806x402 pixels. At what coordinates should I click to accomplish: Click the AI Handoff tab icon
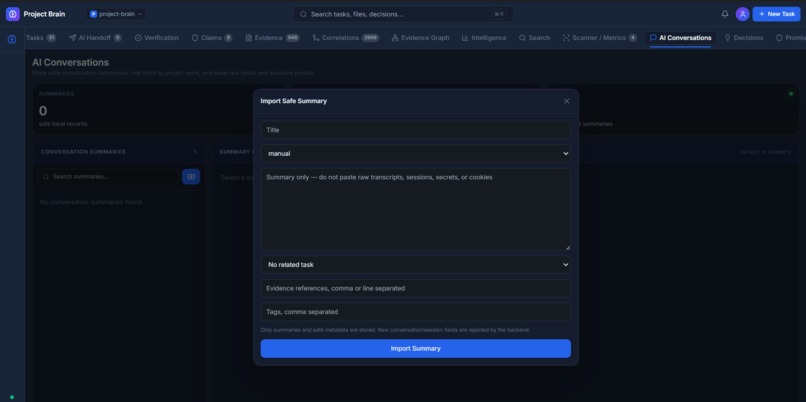72,38
